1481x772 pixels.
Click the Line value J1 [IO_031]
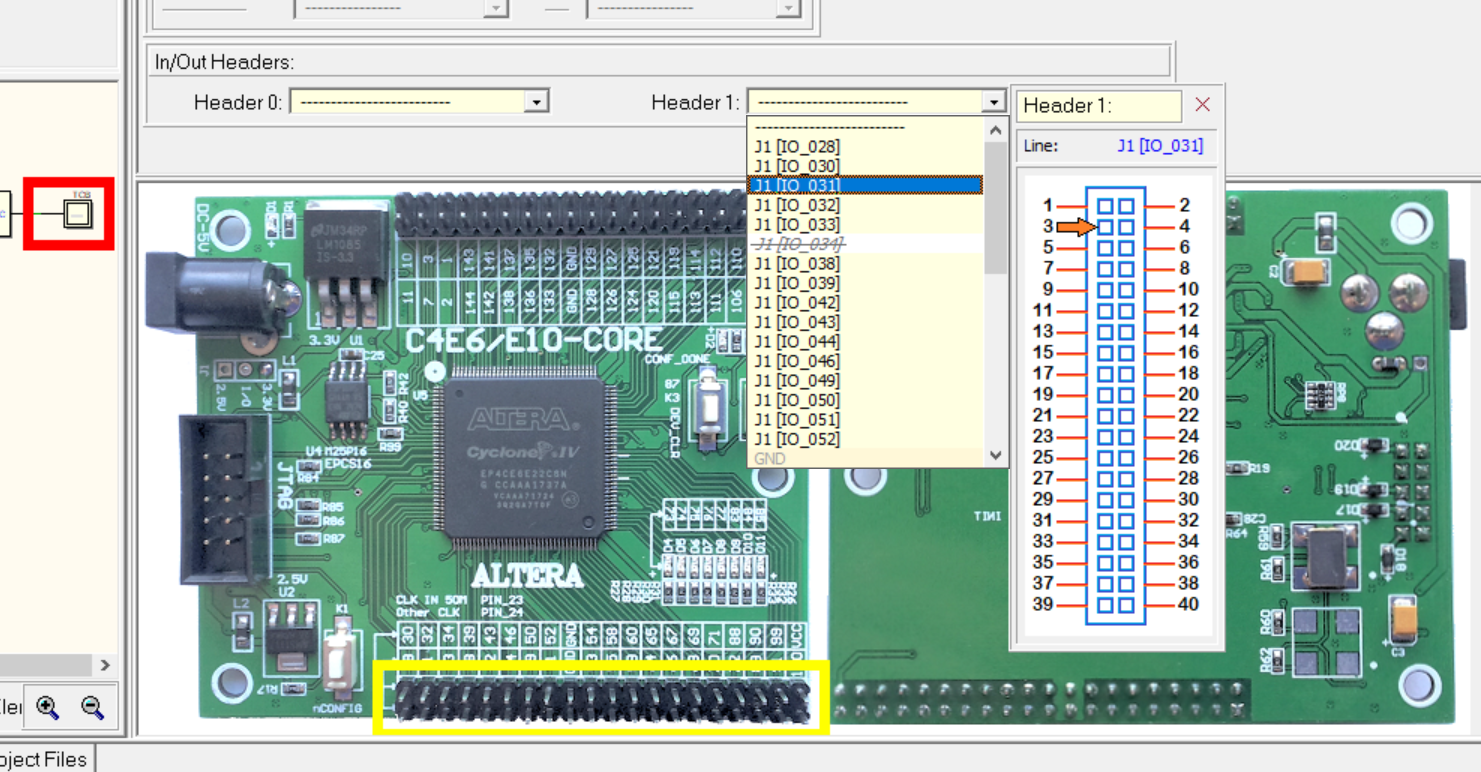(x=1160, y=146)
